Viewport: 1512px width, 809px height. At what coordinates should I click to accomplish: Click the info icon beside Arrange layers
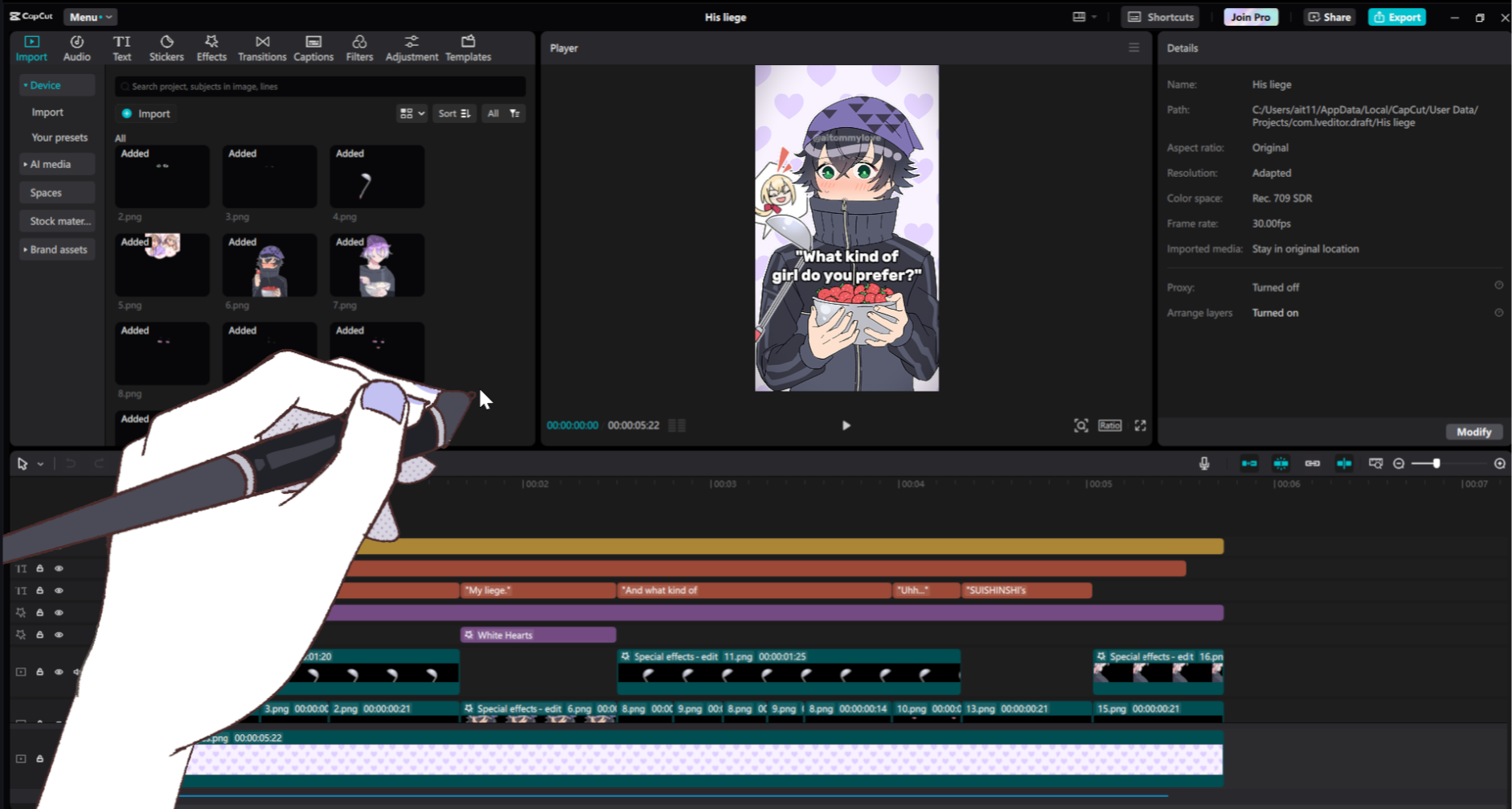click(1498, 313)
